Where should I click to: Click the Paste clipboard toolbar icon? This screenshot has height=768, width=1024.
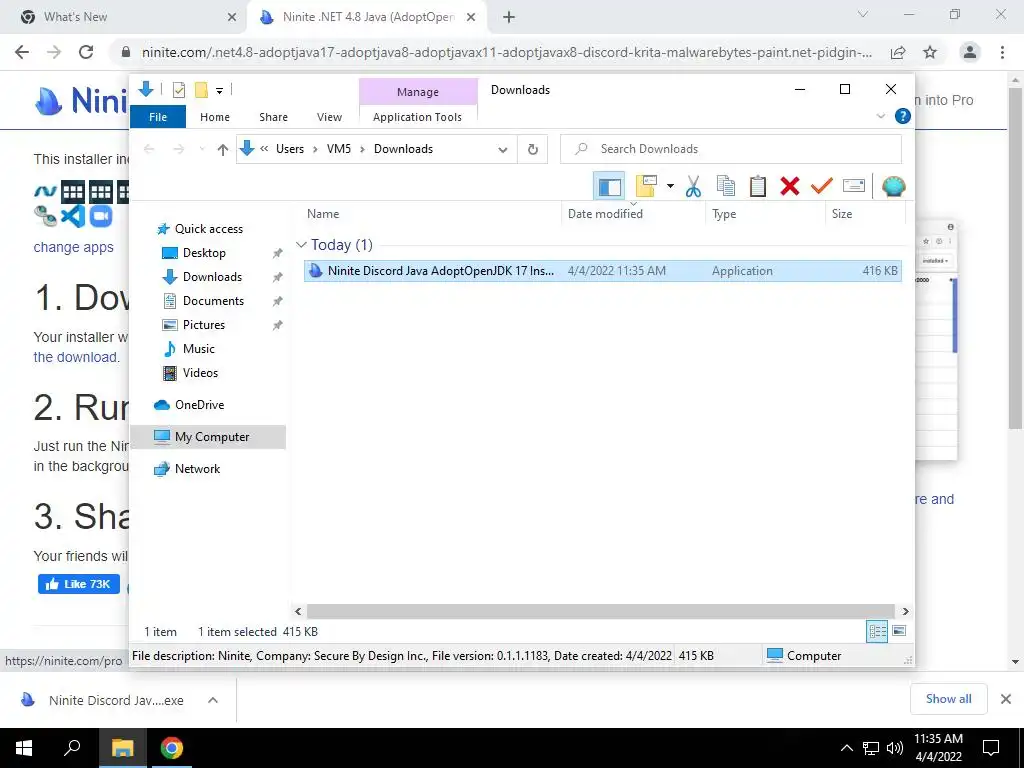pos(758,186)
